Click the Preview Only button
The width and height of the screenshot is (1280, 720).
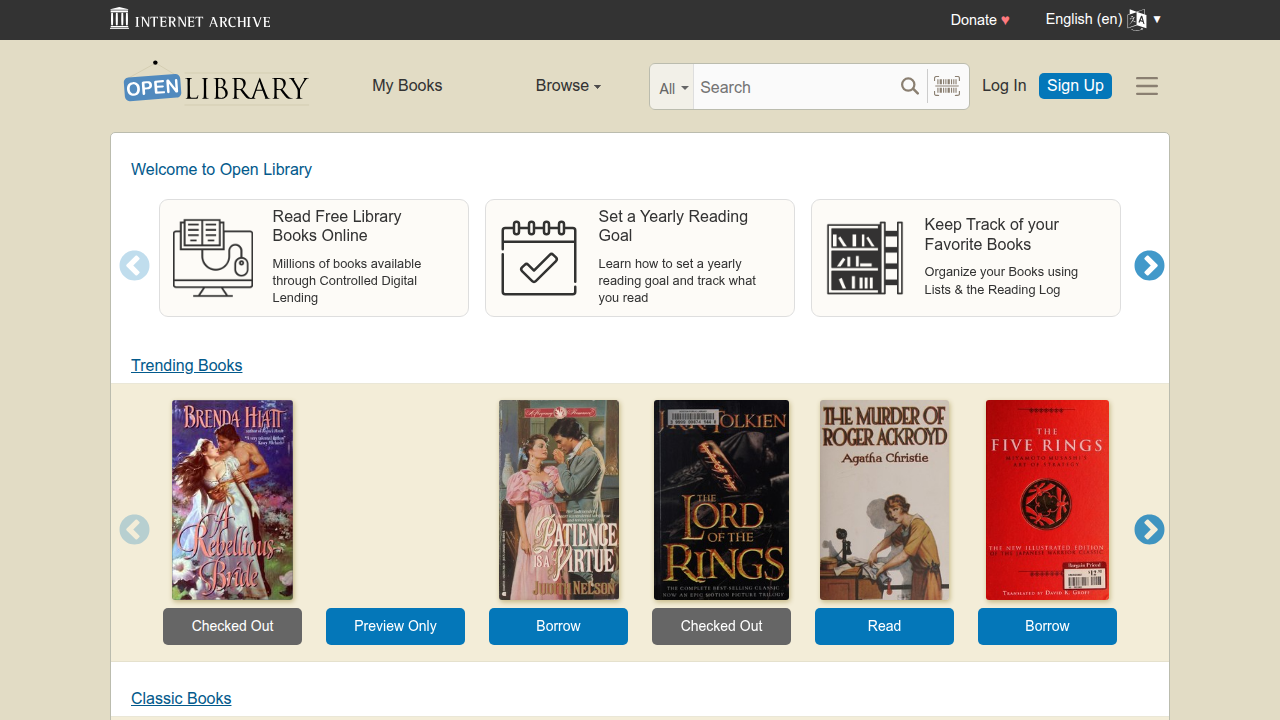click(x=395, y=626)
